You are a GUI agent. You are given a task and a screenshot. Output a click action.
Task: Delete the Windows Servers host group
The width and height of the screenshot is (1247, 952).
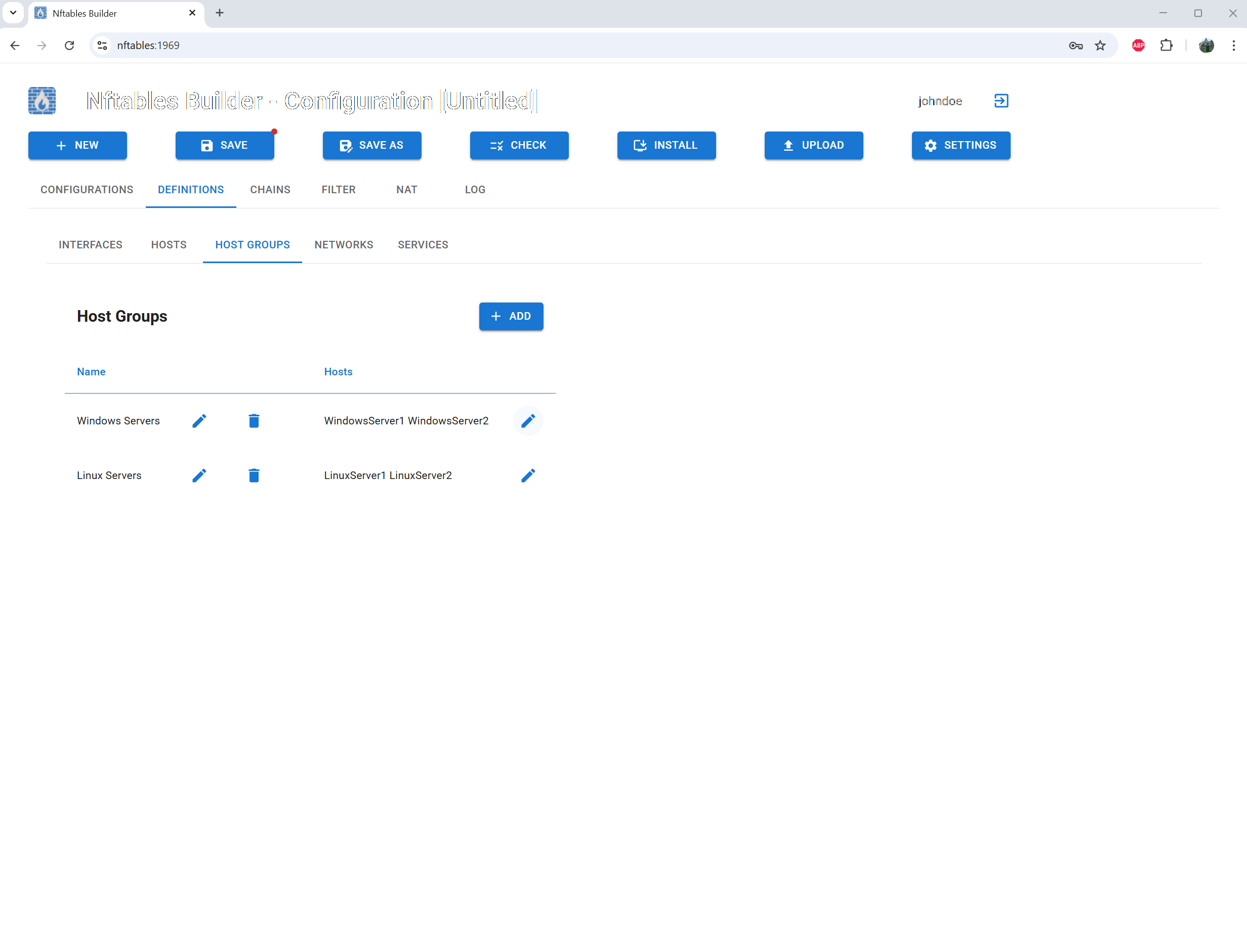254,420
